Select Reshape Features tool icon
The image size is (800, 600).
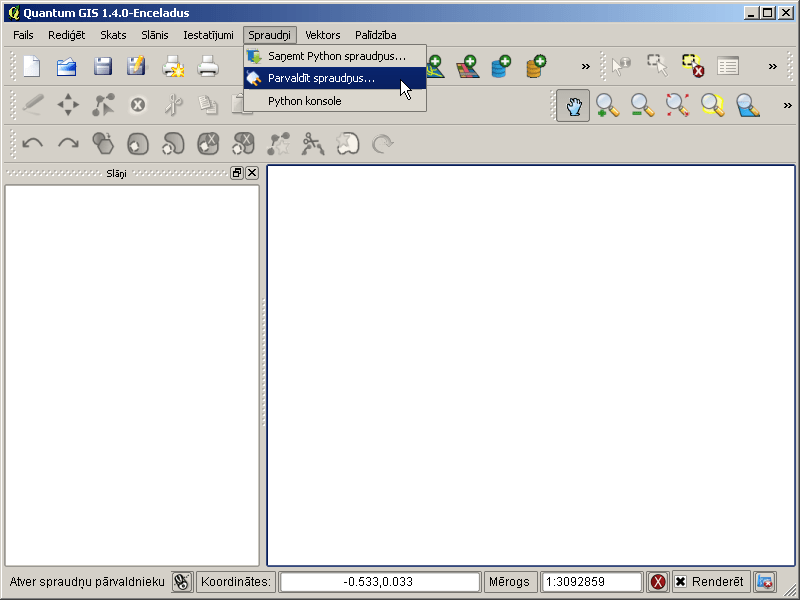point(279,144)
